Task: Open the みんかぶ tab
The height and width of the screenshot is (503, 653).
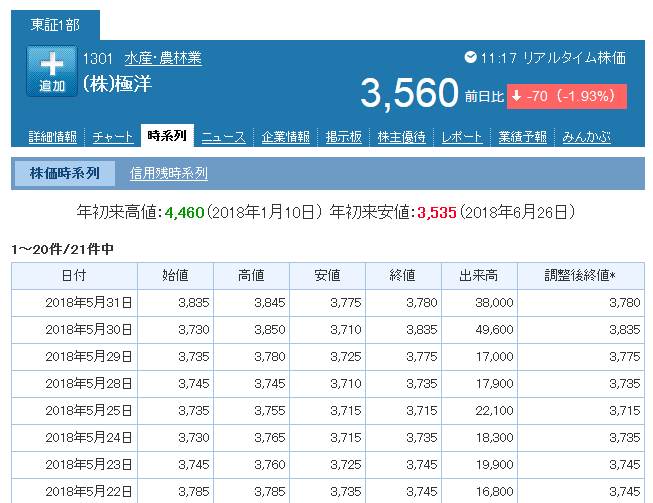Action: (x=586, y=137)
